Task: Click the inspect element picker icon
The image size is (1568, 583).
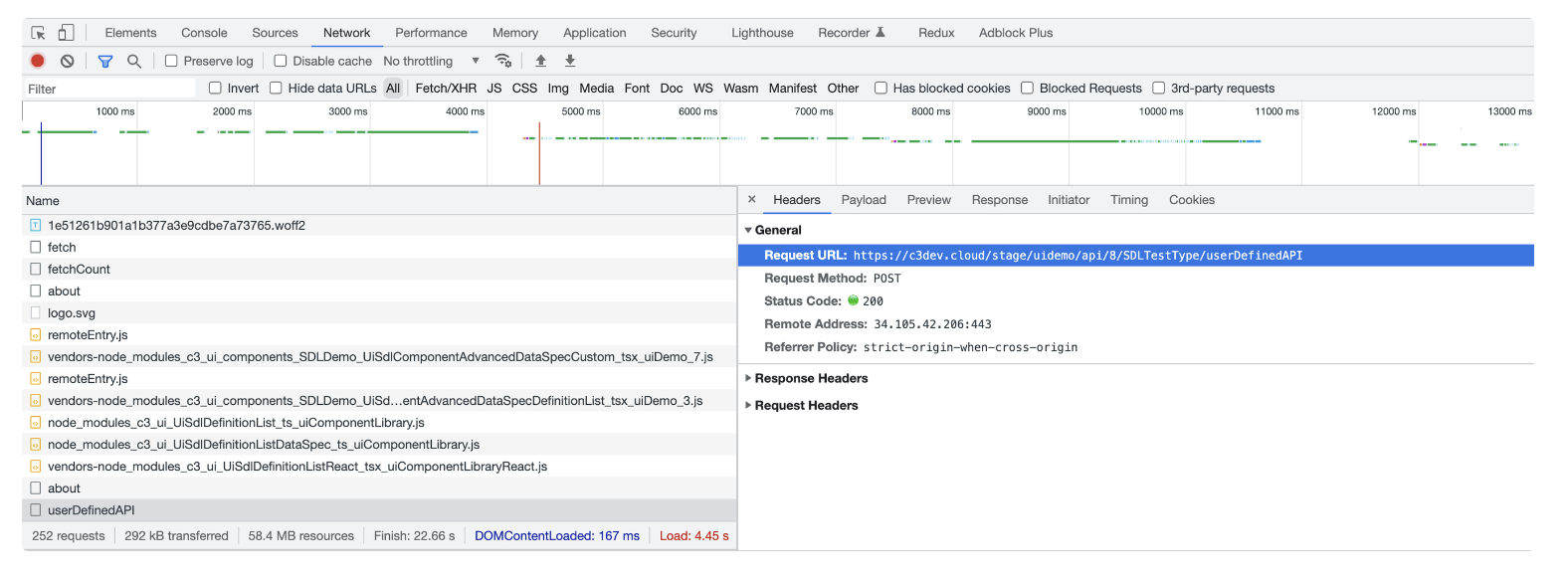Action: click(38, 33)
